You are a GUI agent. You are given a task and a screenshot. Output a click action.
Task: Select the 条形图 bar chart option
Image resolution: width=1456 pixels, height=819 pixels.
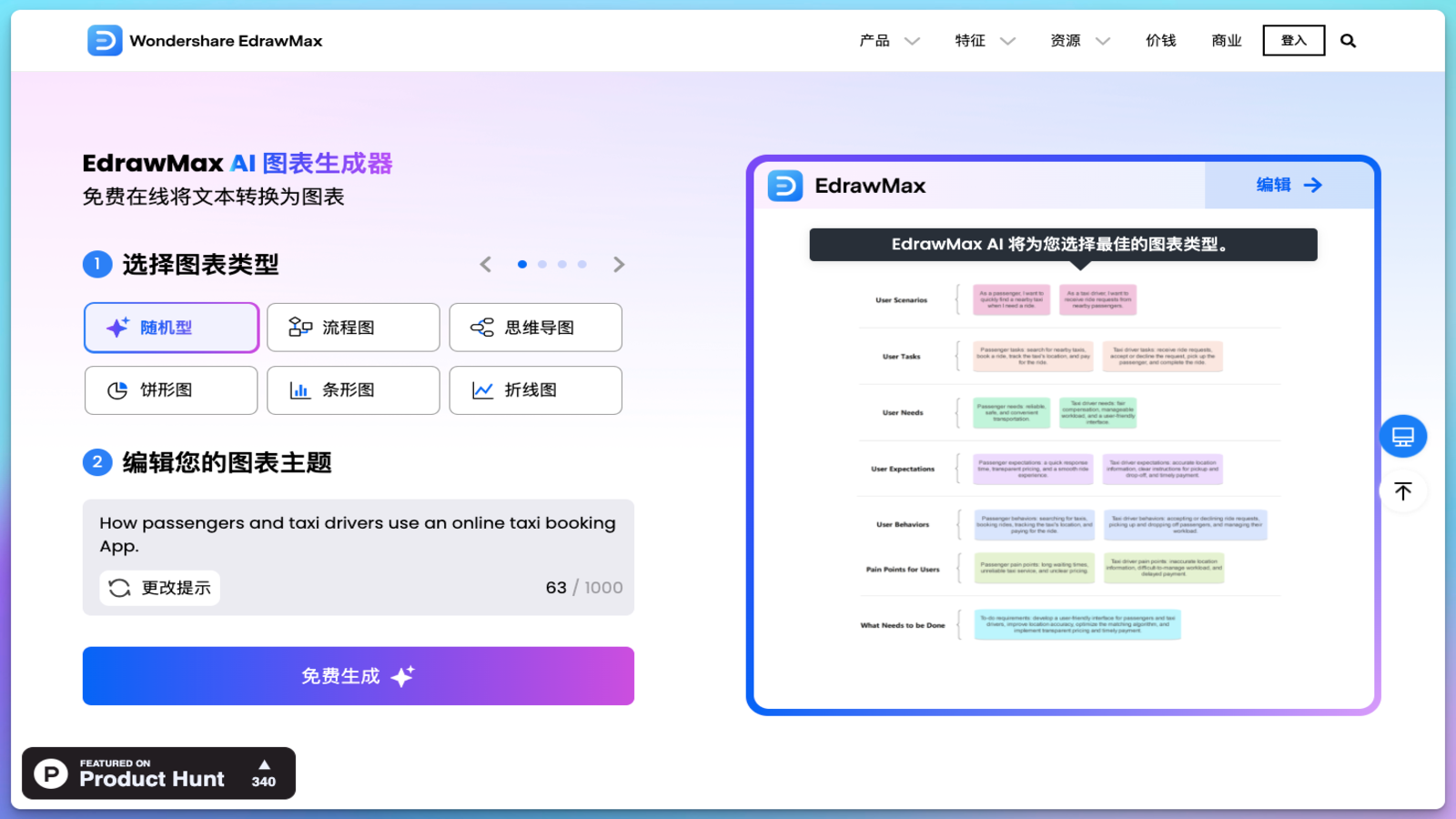tap(353, 390)
